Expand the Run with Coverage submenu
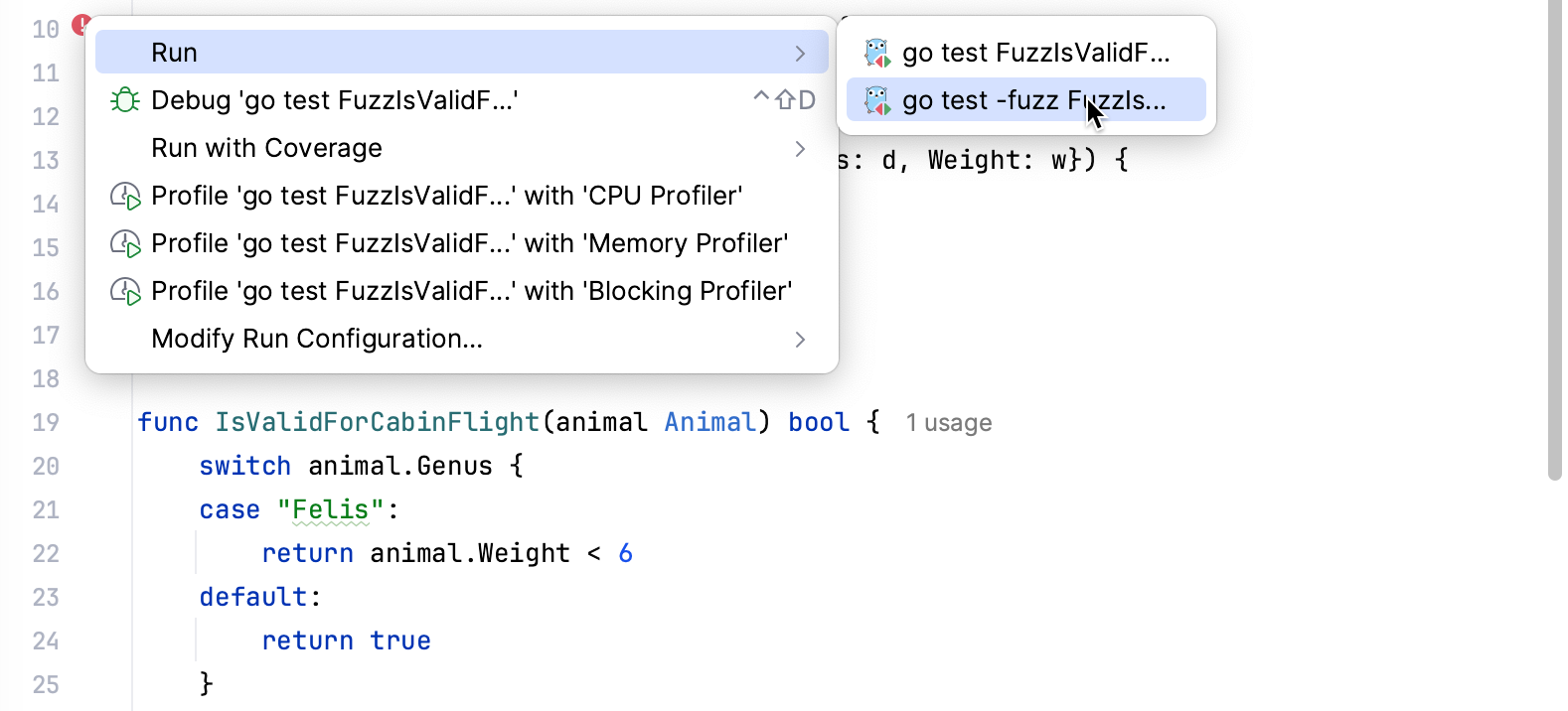Image resolution: width=1568 pixels, height=711 pixels. (x=801, y=149)
